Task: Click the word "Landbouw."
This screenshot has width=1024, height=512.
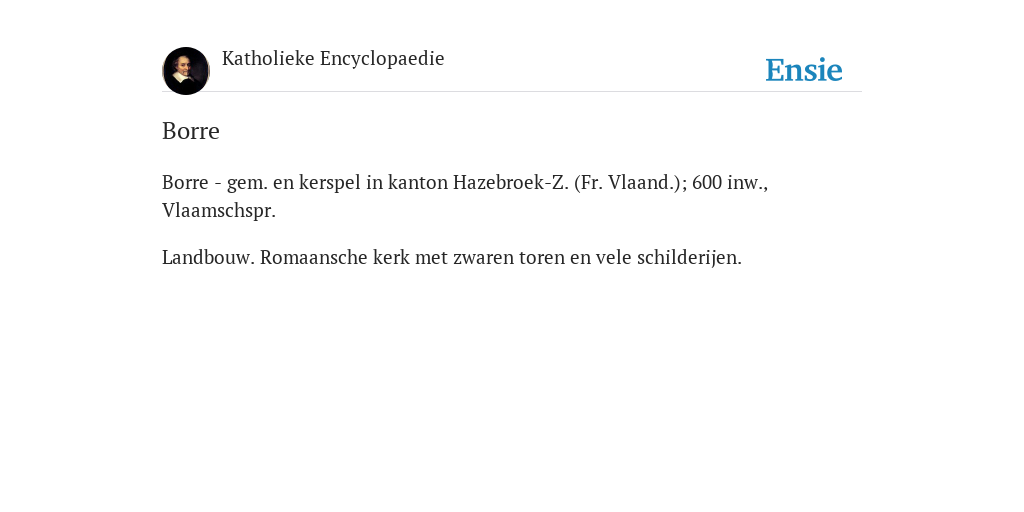Action: 208,257
